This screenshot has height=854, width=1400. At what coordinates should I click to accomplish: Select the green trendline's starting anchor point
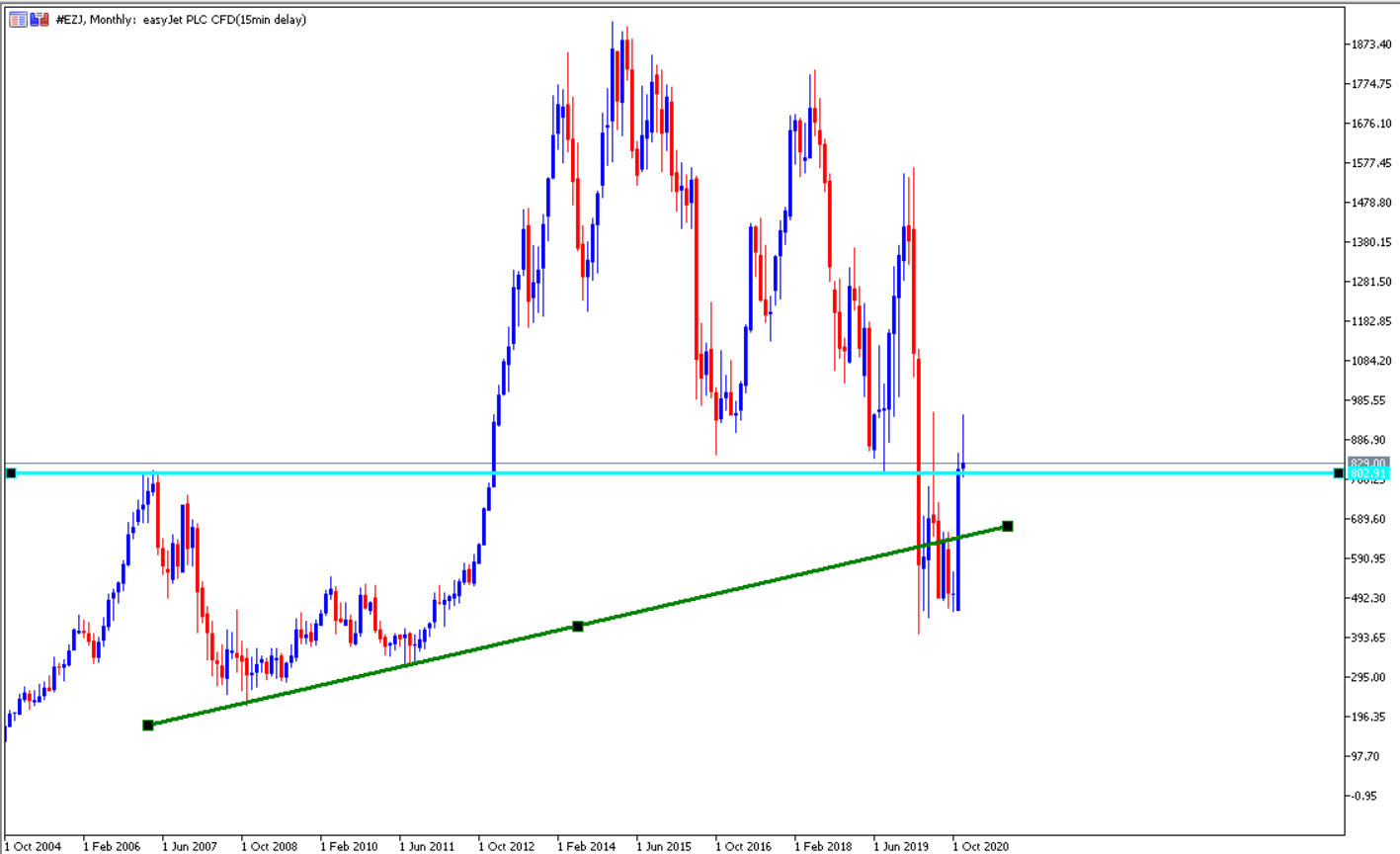click(148, 726)
